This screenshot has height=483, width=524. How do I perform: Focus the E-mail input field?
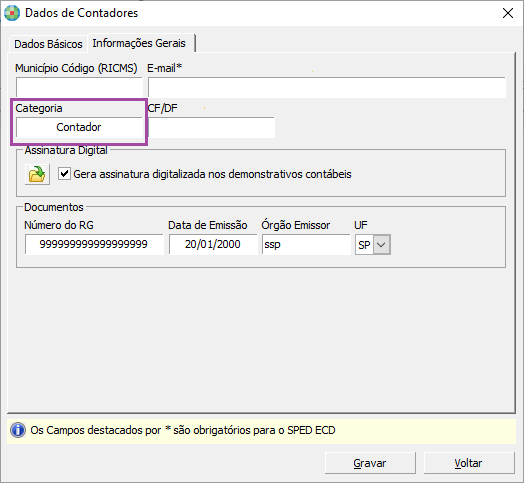coord(327,88)
